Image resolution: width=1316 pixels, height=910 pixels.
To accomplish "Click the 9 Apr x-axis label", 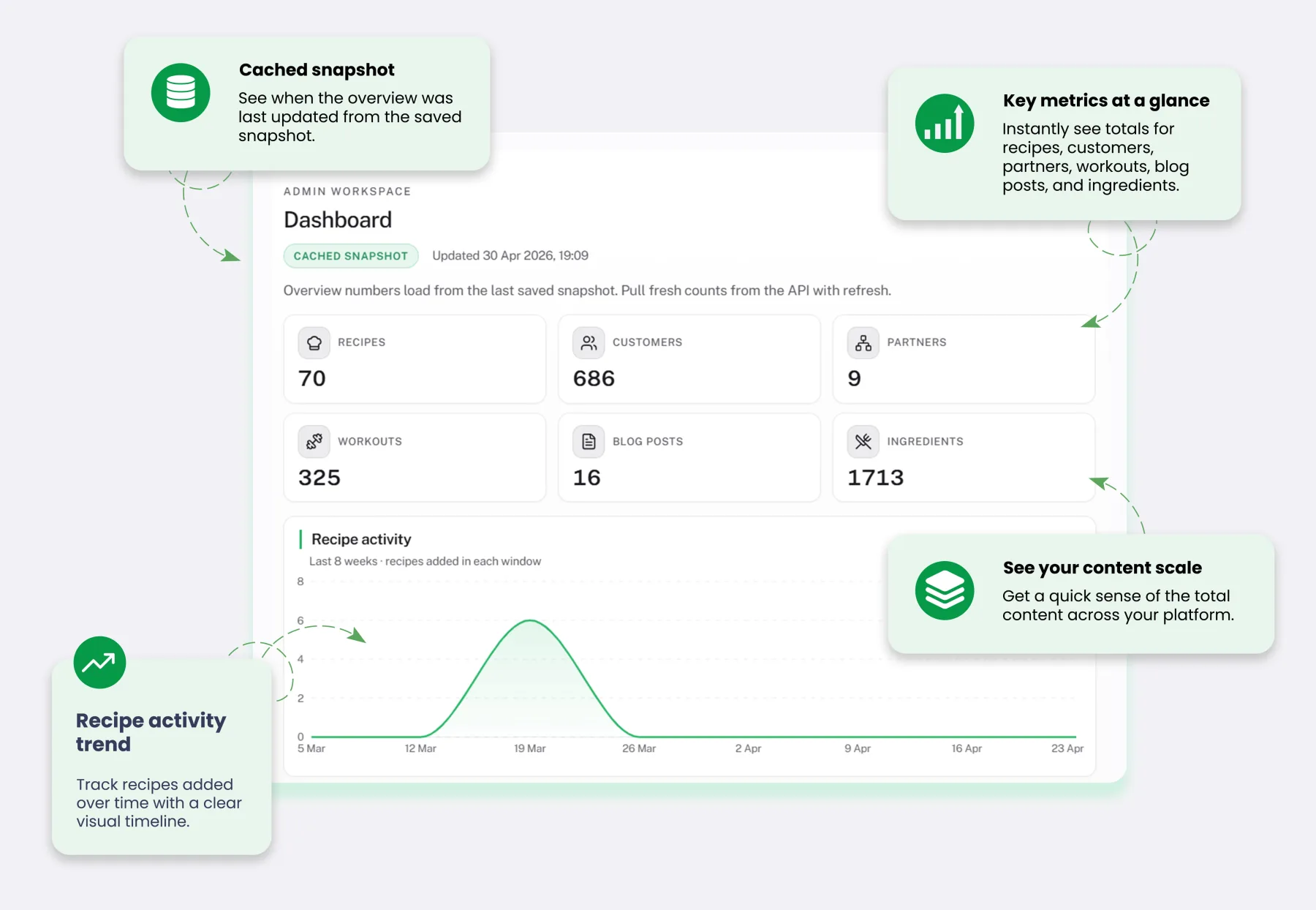I will [x=858, y=749].
